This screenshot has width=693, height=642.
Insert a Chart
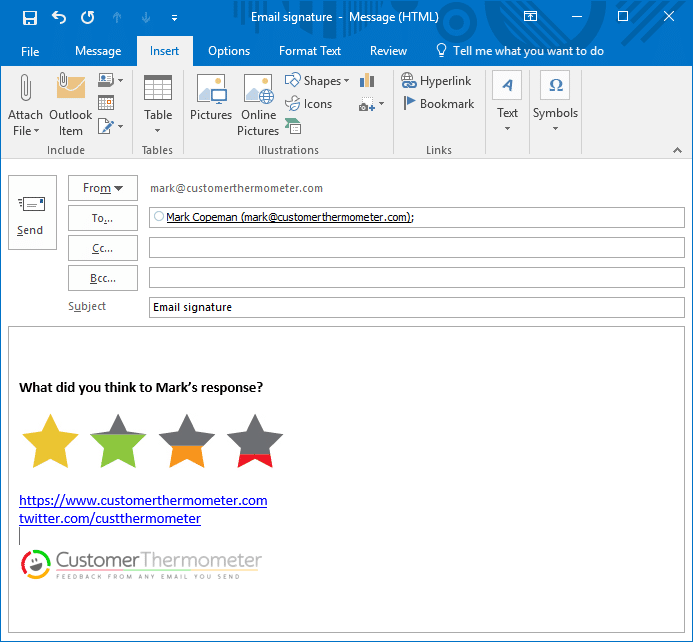pyautogui.click(x=367, y=80)
